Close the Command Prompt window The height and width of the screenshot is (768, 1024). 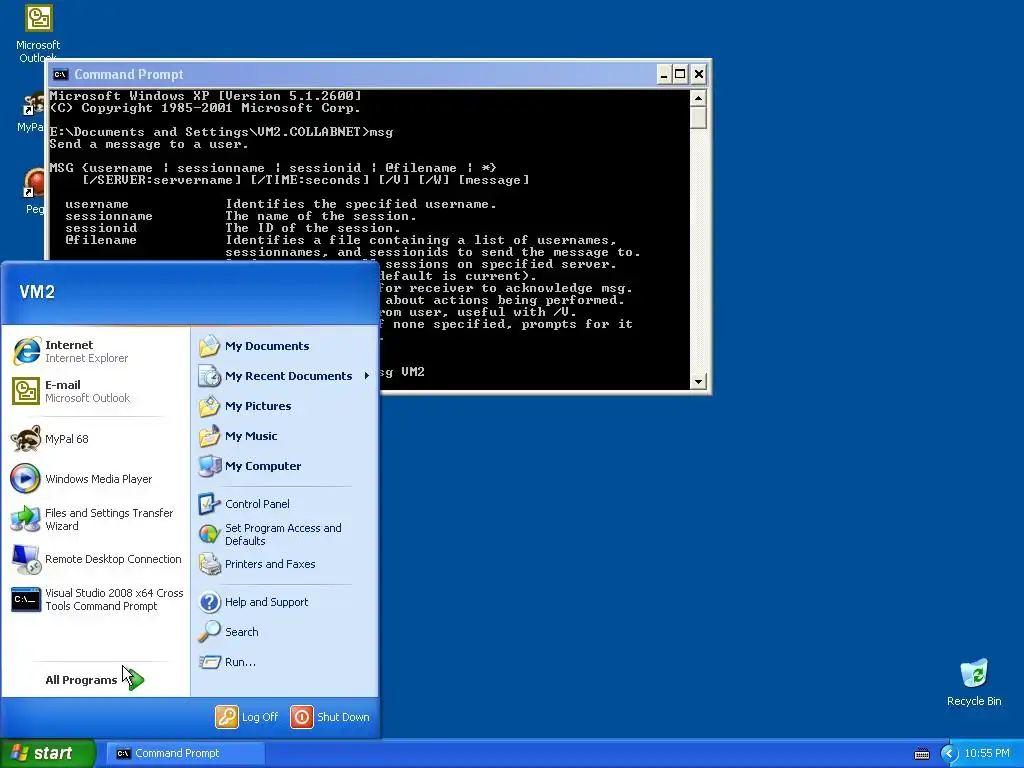tap(698, 74)
